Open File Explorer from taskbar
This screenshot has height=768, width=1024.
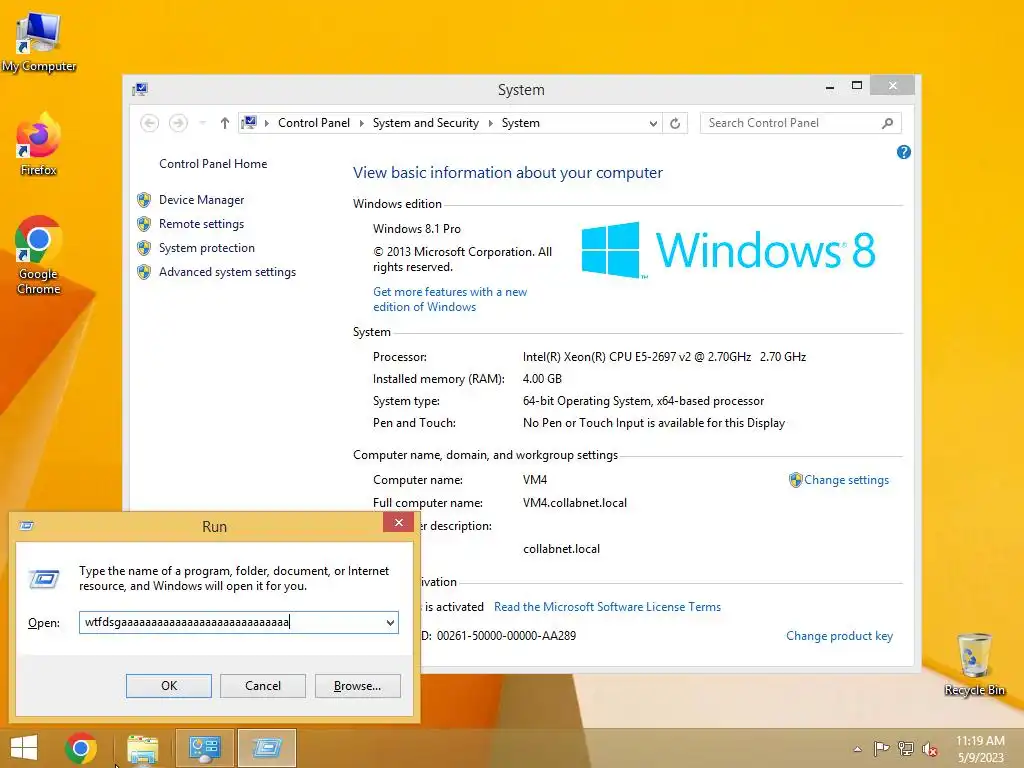143,748
